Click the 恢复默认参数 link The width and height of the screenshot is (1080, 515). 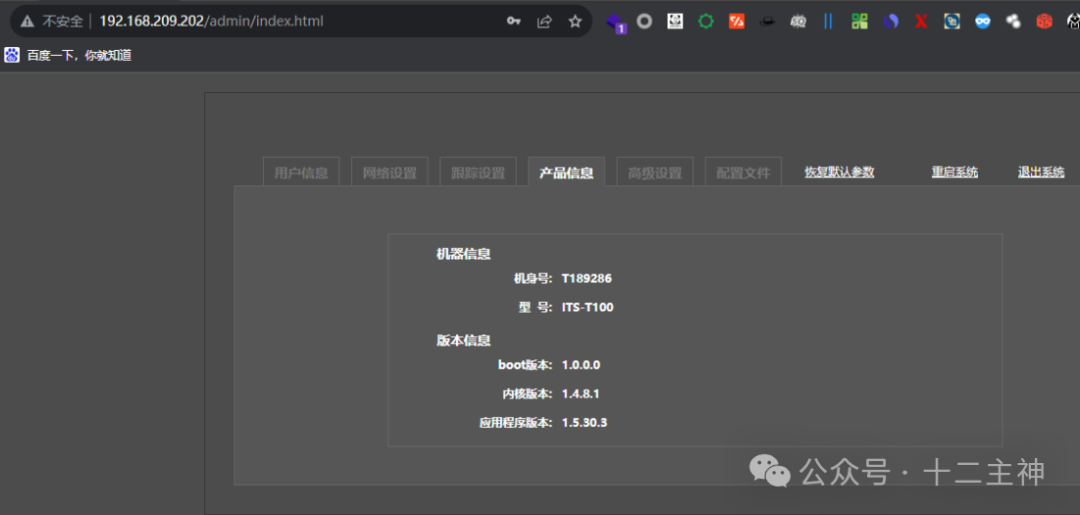point(840,172)
